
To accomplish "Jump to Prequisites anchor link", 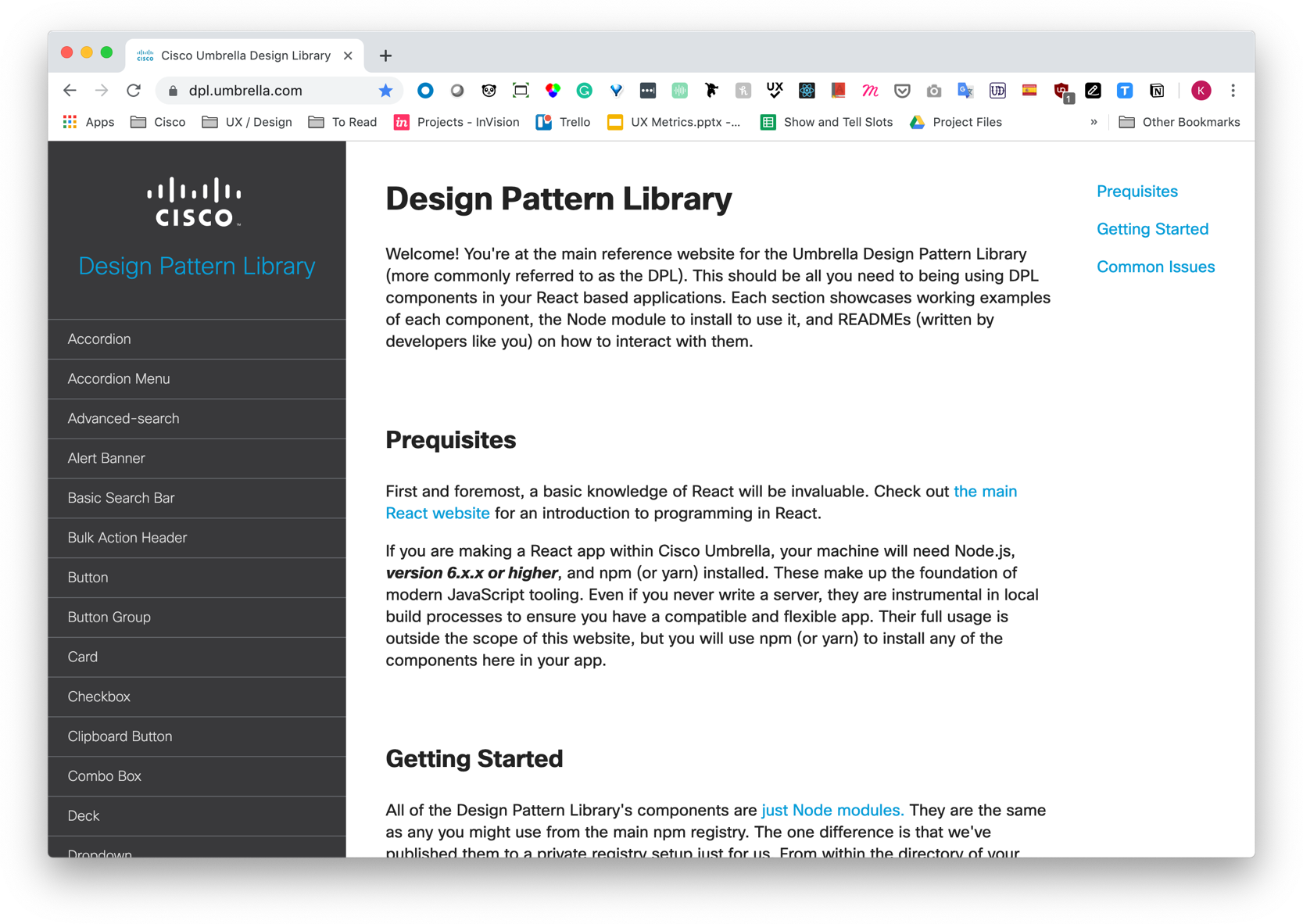I will tap(1137, 192).
